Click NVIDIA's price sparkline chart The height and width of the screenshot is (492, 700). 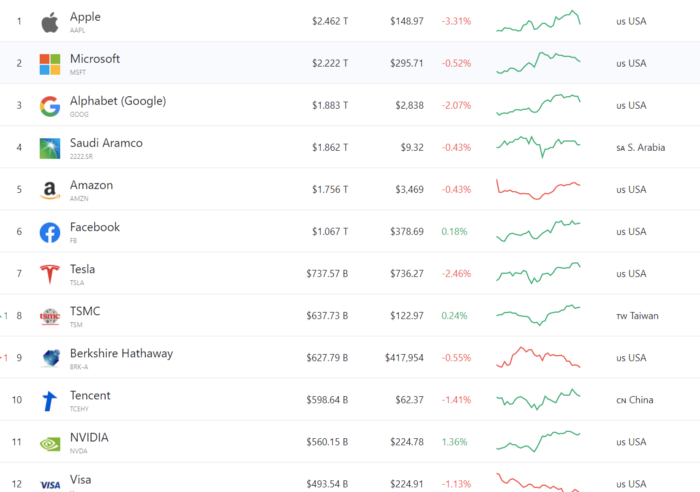point(538,442)
